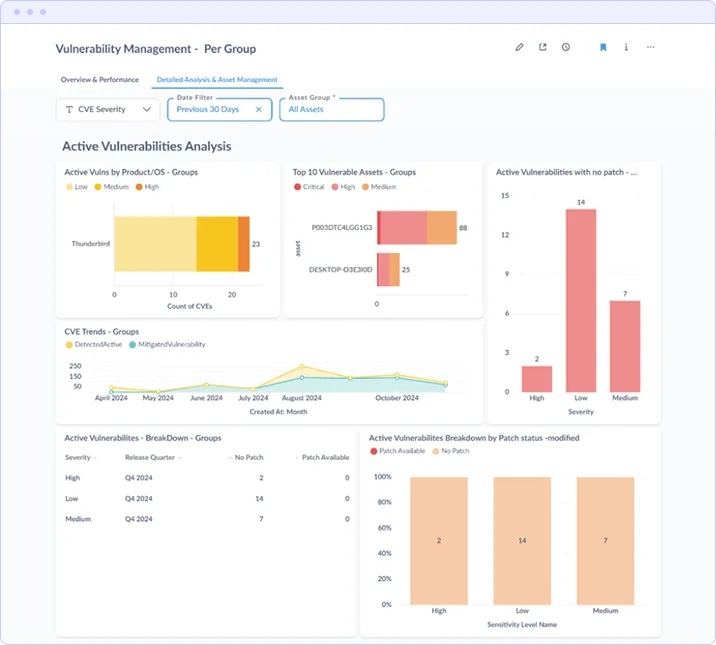The image size is (716, 645).
Task: Toggle the MitigatedVulnerability legend series
Action: coord(167,345)
